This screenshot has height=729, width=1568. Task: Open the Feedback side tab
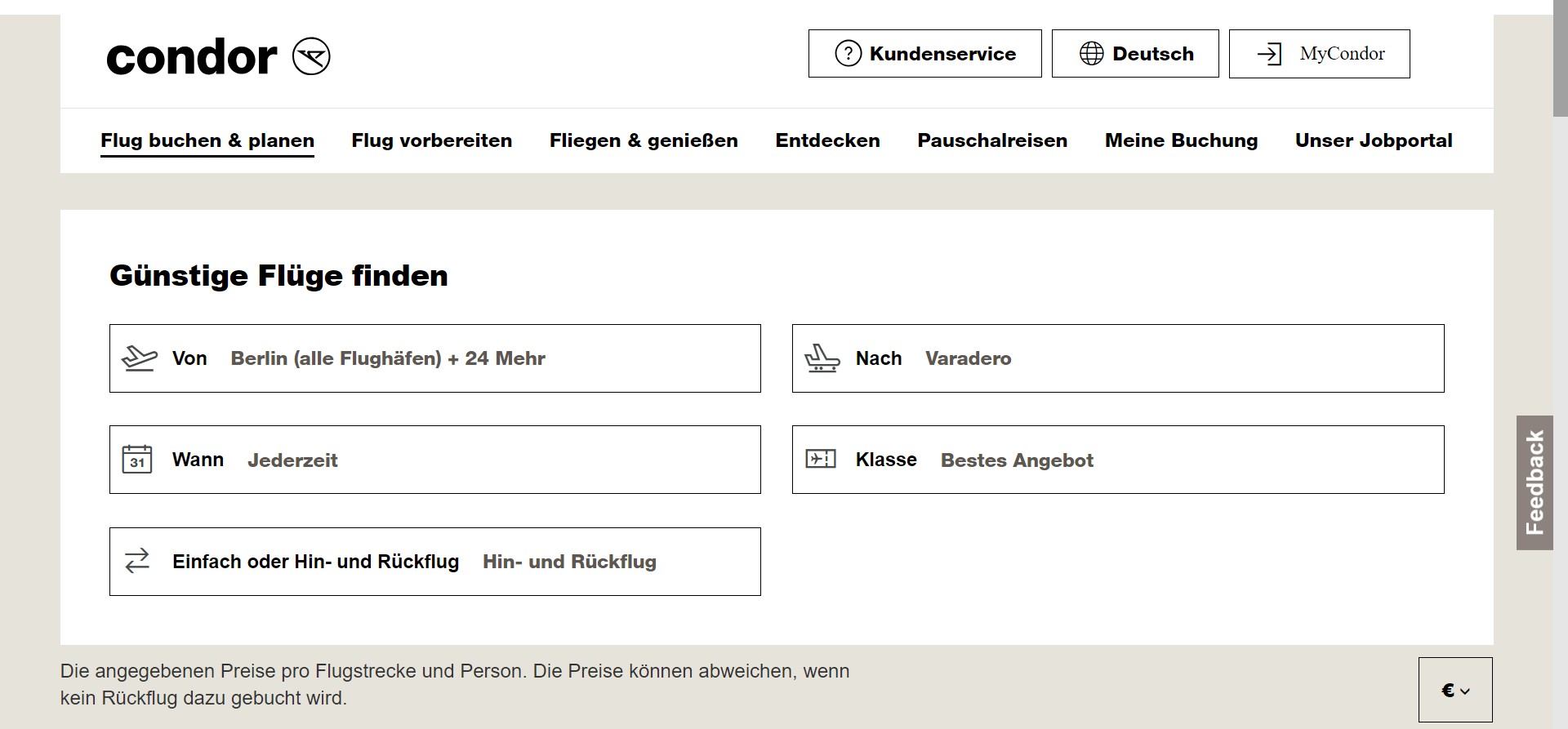click(1534, 482)
